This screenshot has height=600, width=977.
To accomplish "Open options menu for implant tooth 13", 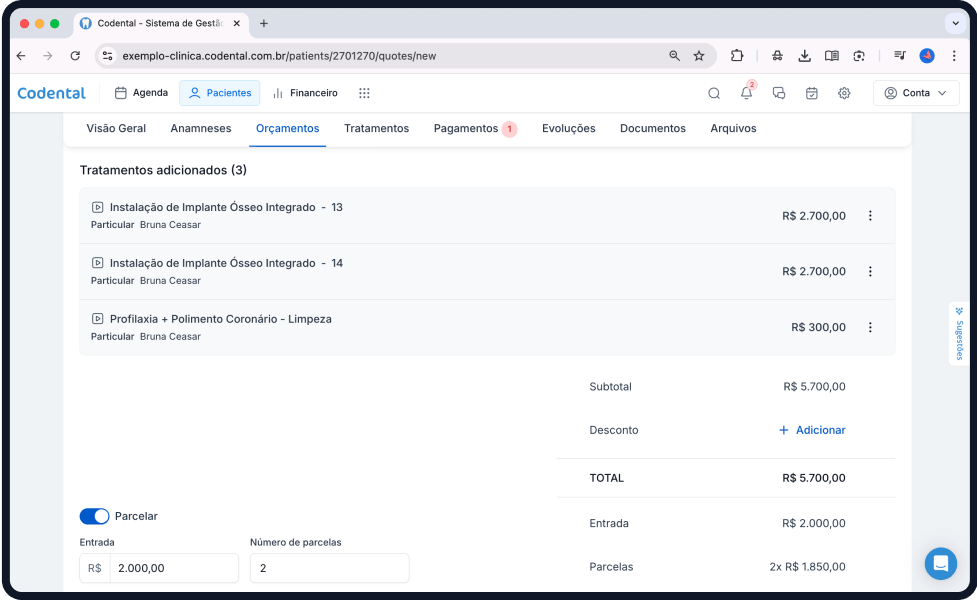I will [x=870, y=215].
